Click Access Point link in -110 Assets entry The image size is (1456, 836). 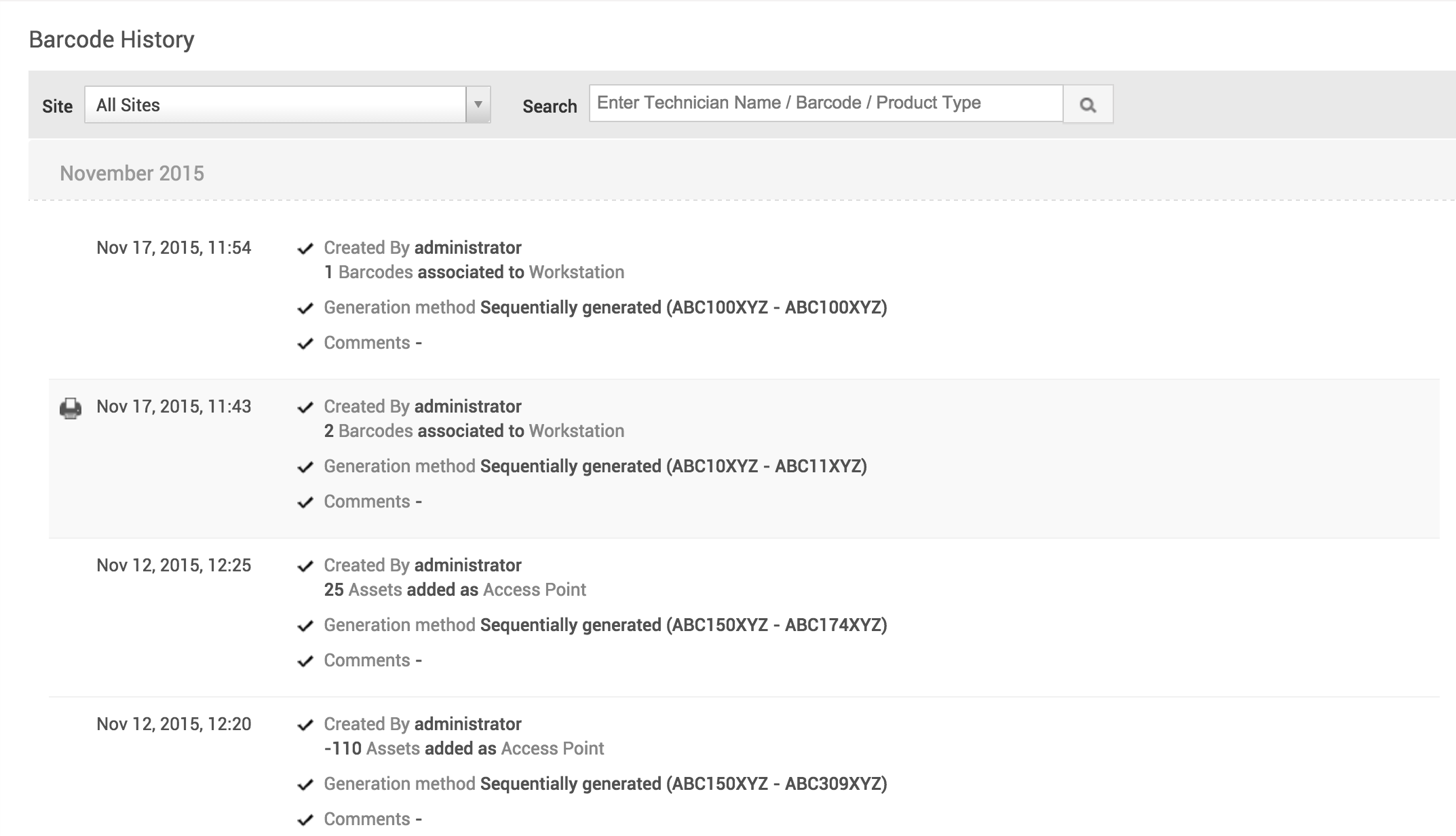(x=552, y=748)
